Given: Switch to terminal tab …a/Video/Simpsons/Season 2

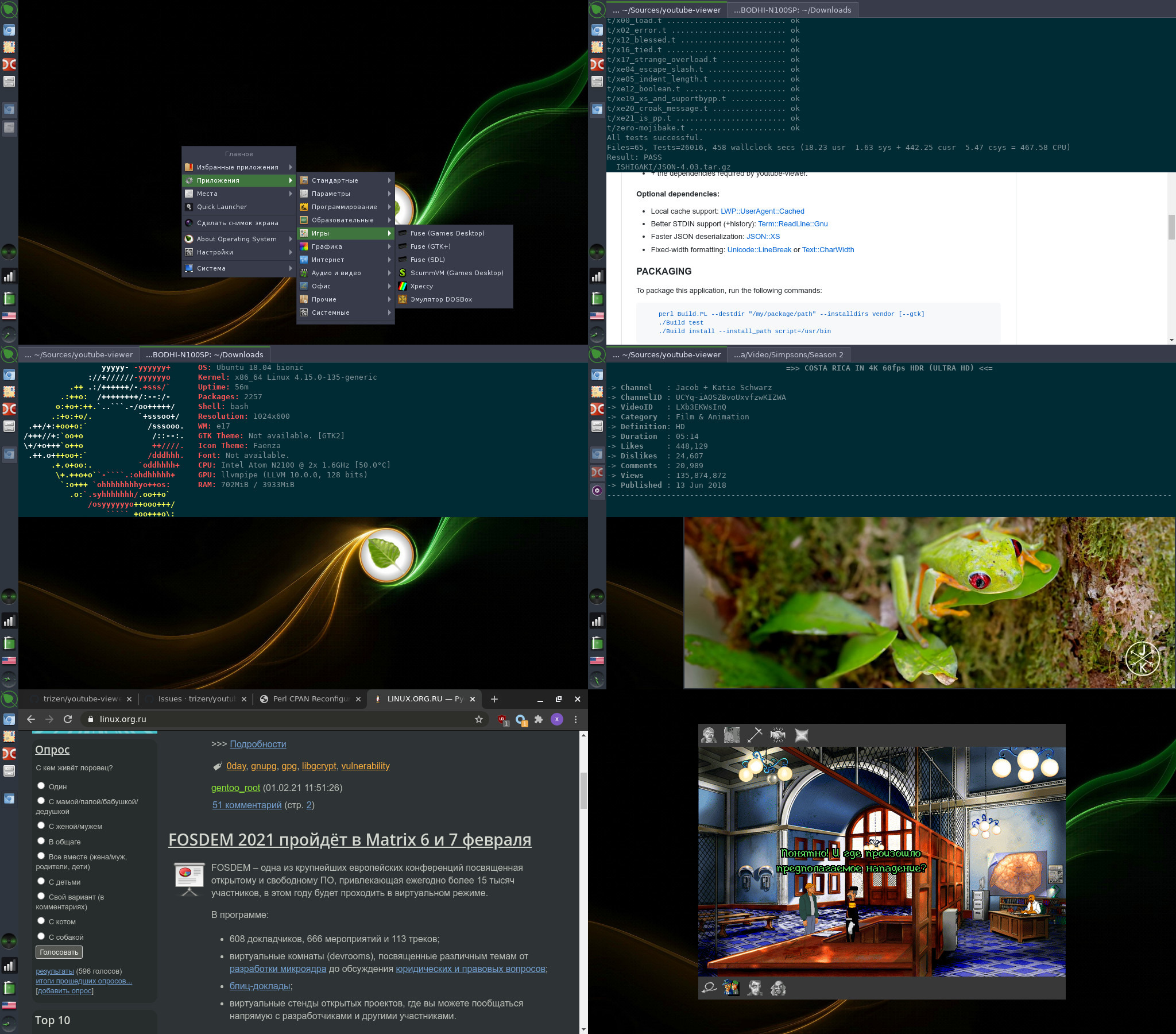Looking at the screenshot, I should click(788, 354).
